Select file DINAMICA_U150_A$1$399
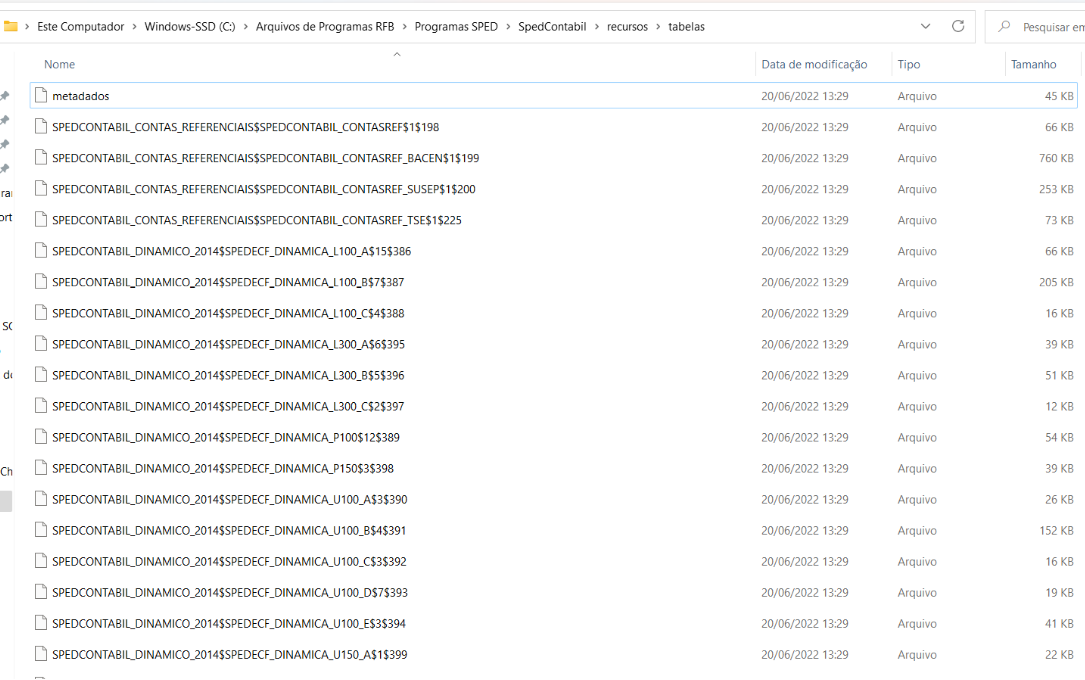The height and width of the screenshot is (680, 1085). tap(230, 656)
